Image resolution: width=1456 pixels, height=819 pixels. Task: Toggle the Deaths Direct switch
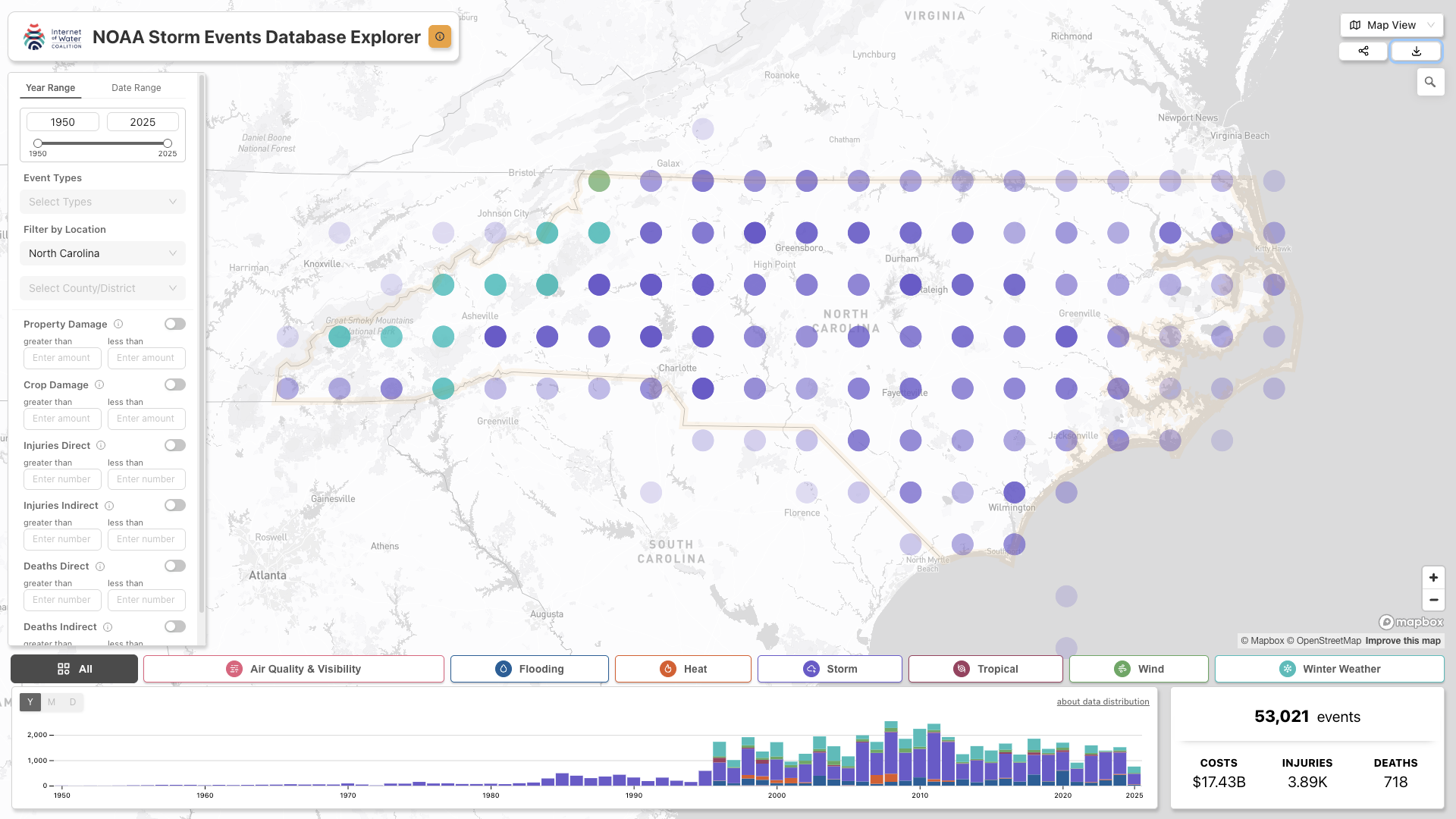(x=175, y=566)
